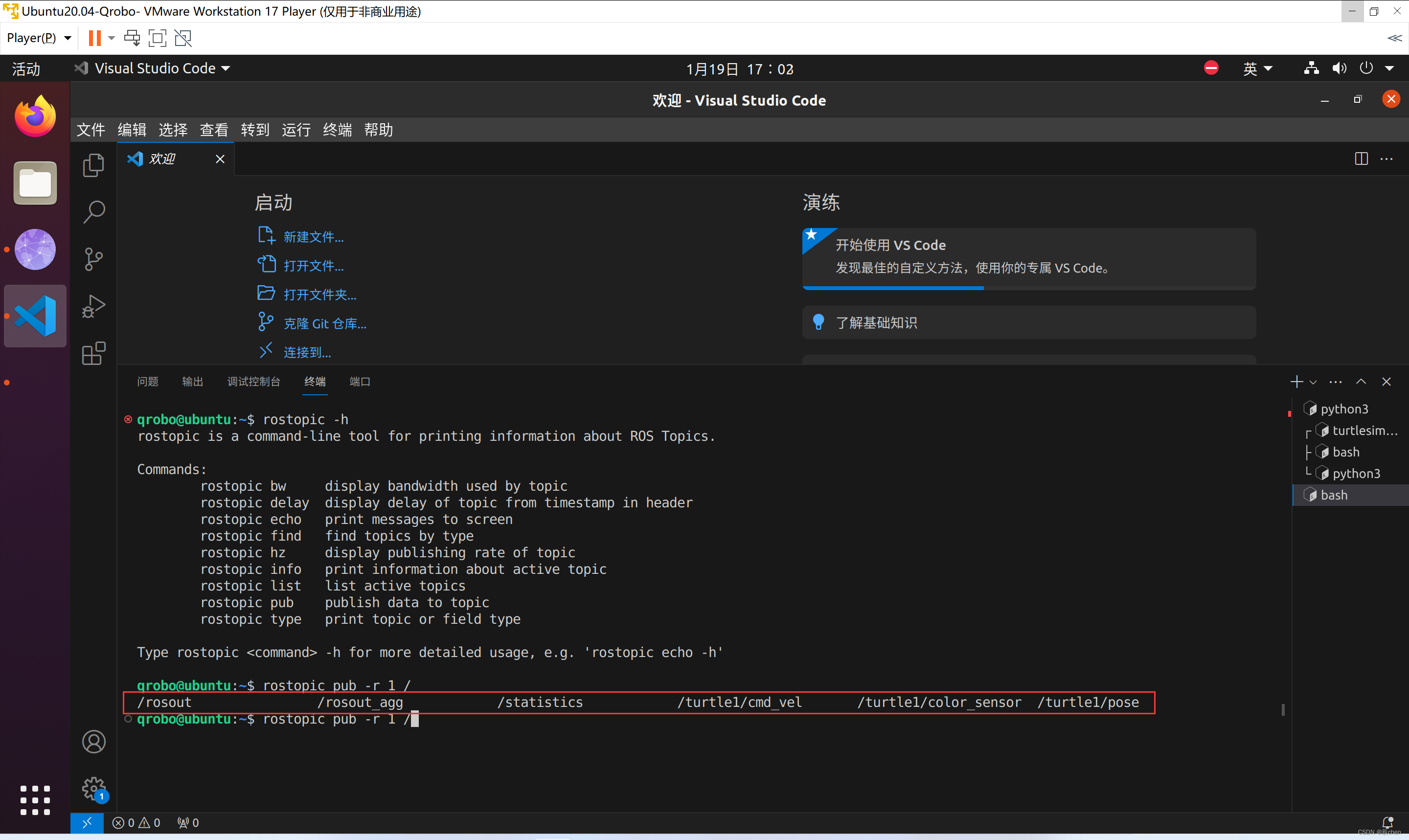Open the 选择 menu
This screenshot has height=840, width=1409.
coord(173,130)
